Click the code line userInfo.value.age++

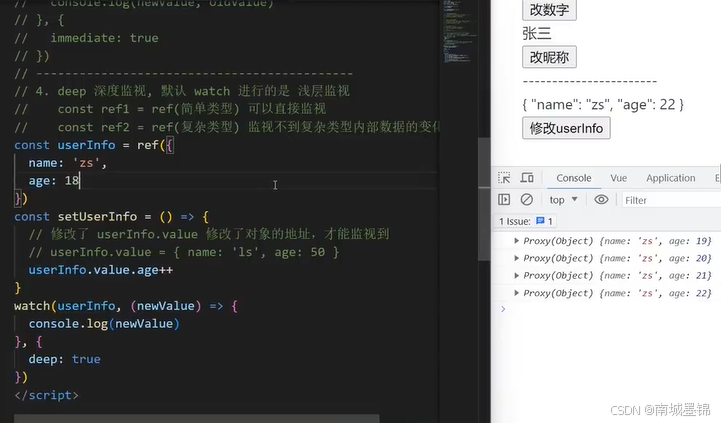(101, 270)
